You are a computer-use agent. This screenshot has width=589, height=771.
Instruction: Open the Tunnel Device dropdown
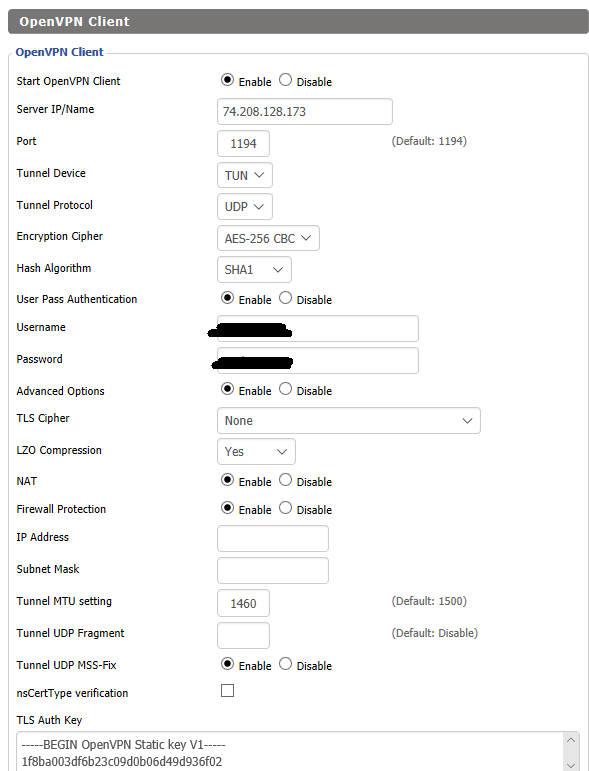(x=245, y=175)
